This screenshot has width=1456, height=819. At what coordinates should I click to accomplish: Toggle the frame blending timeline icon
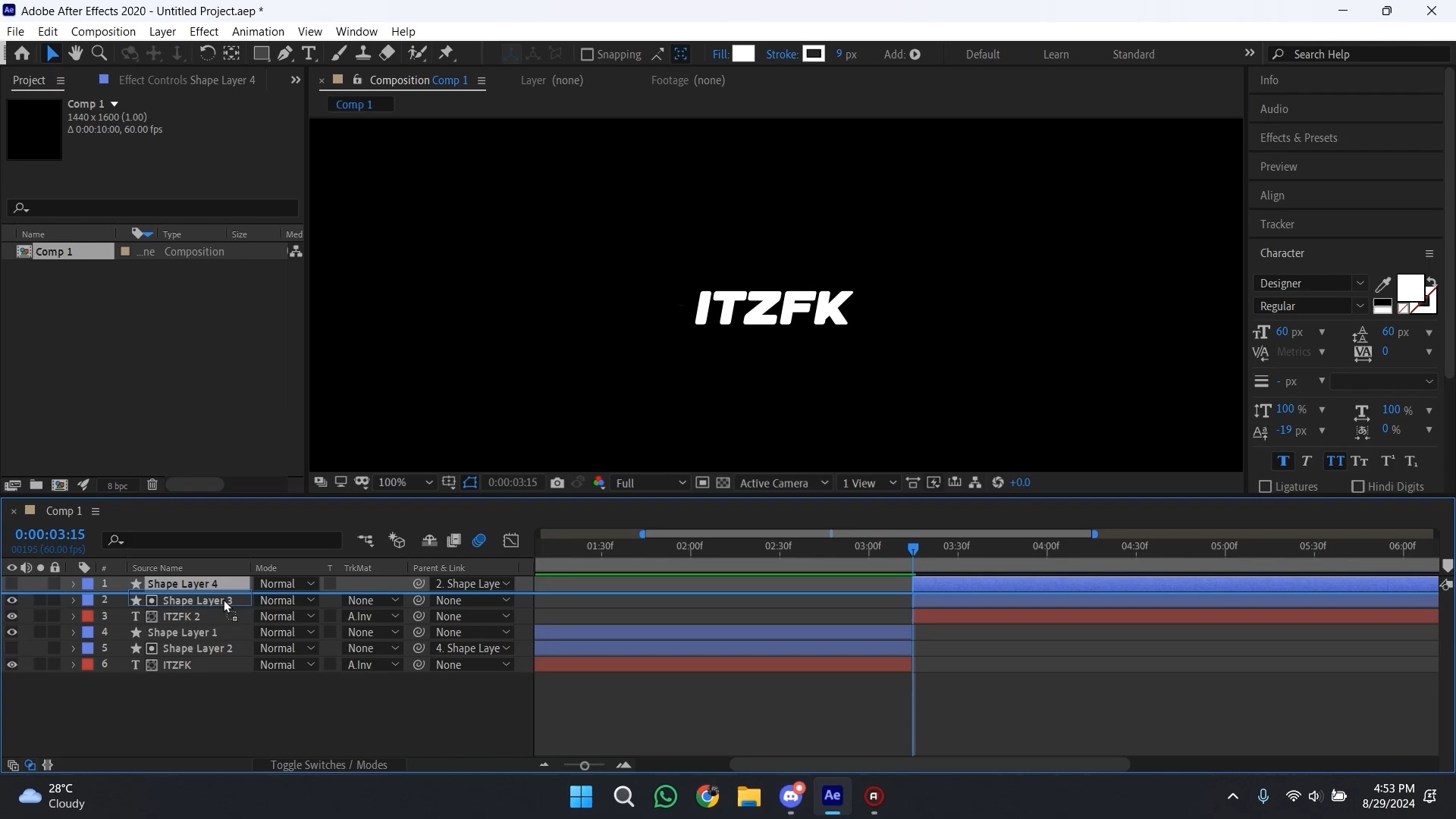pyautogui.click(x=453, y=541)
